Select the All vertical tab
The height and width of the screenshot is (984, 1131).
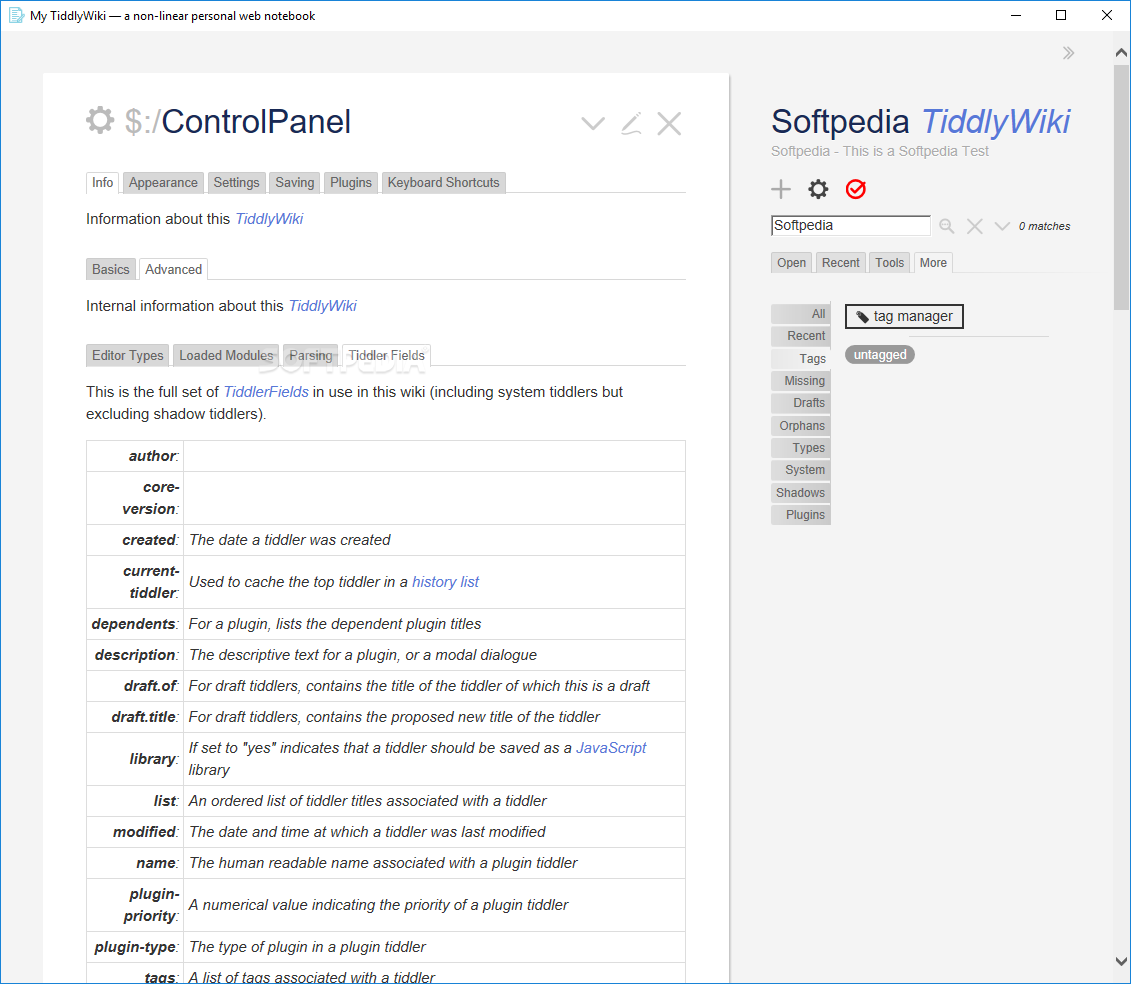tap(801, 314)
